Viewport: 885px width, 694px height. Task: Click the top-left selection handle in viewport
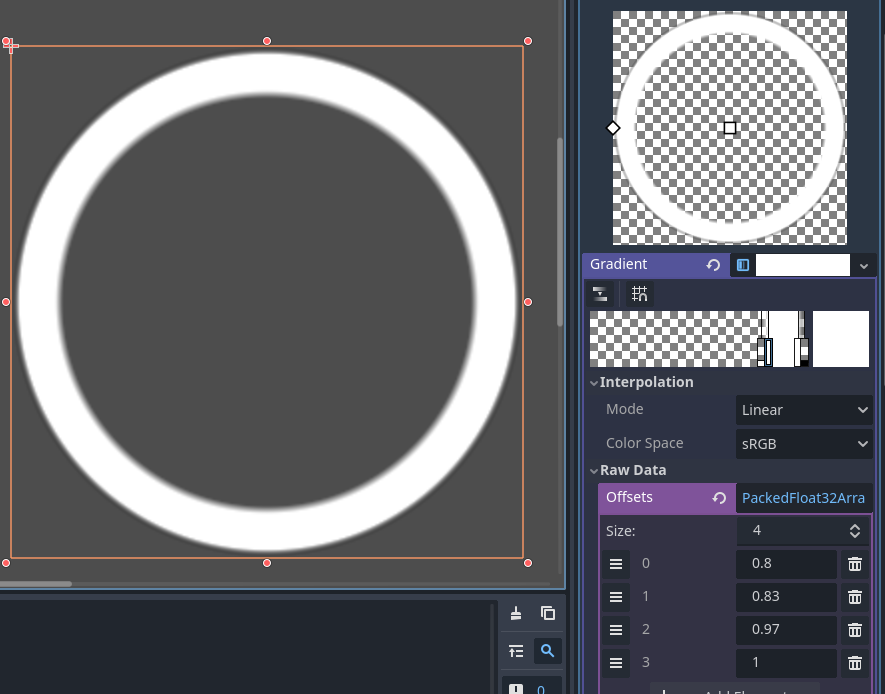pos(6,41)
